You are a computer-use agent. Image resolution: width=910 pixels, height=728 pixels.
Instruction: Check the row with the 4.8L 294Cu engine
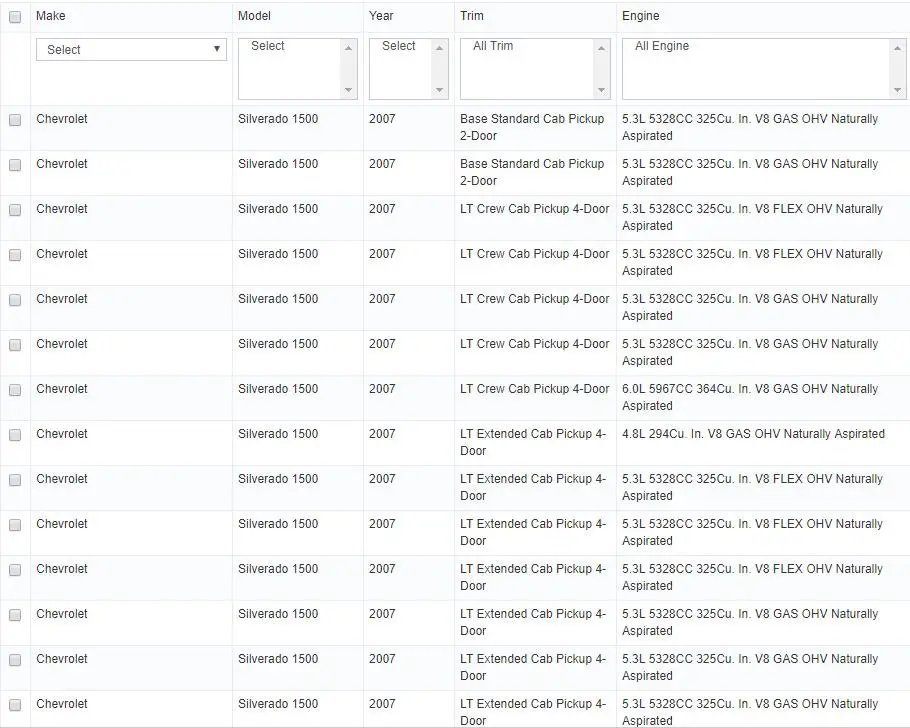coord(15,435)
